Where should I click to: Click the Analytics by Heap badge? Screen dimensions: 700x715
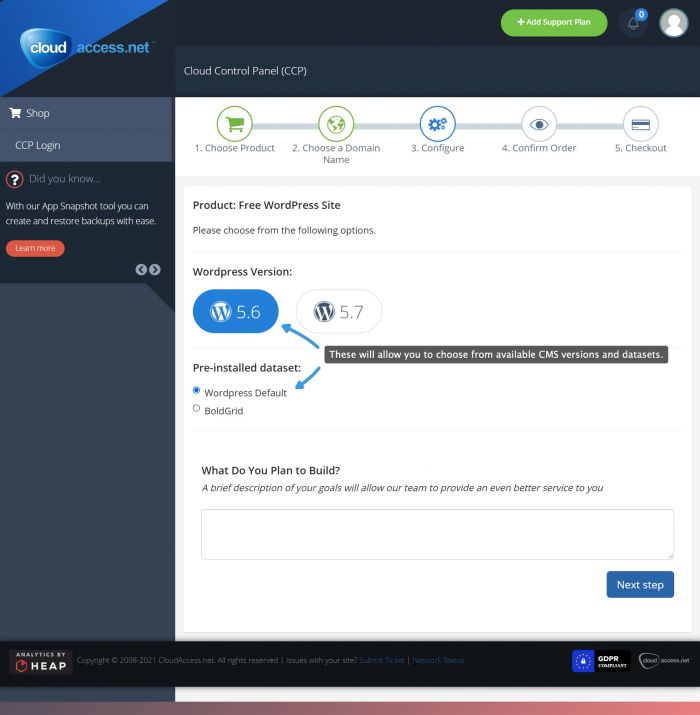pos(41,662)
